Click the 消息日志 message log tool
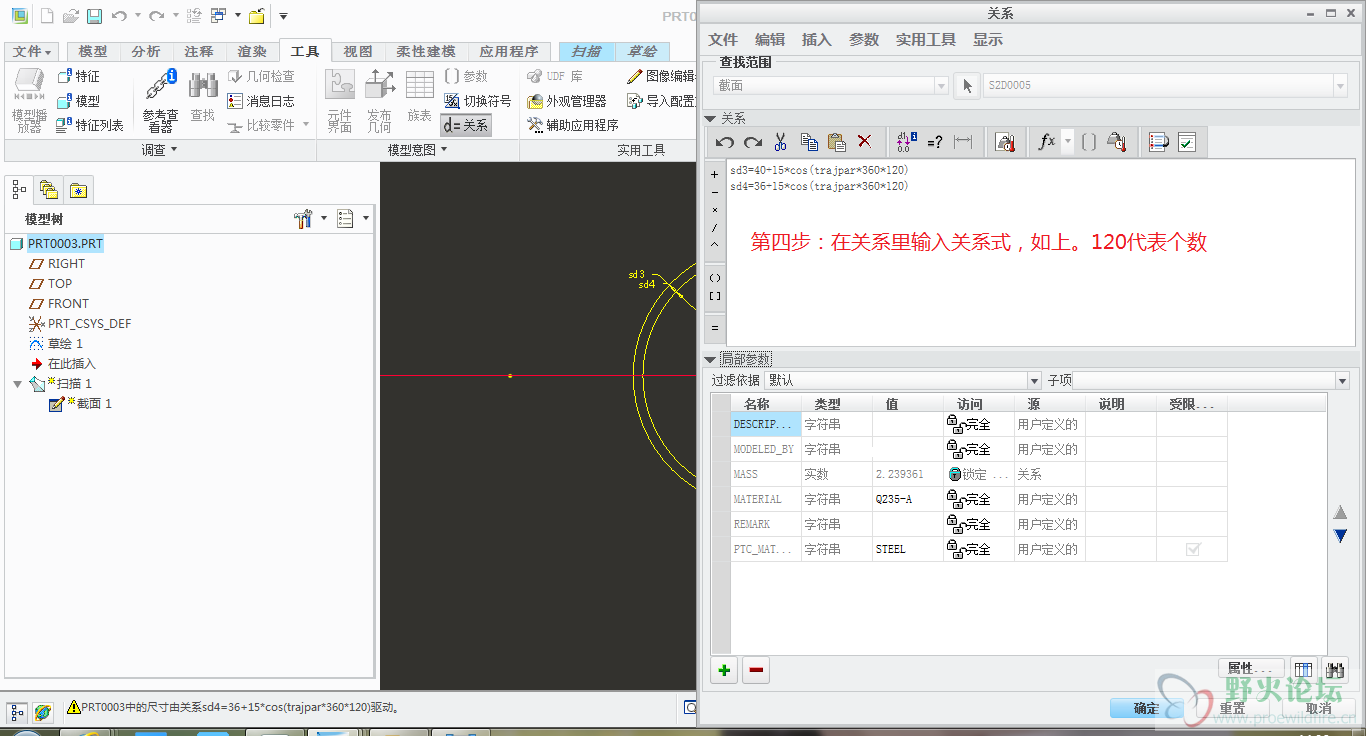Image resolution: width=1366 pixels, height=736 pixels. pos(260,101)
